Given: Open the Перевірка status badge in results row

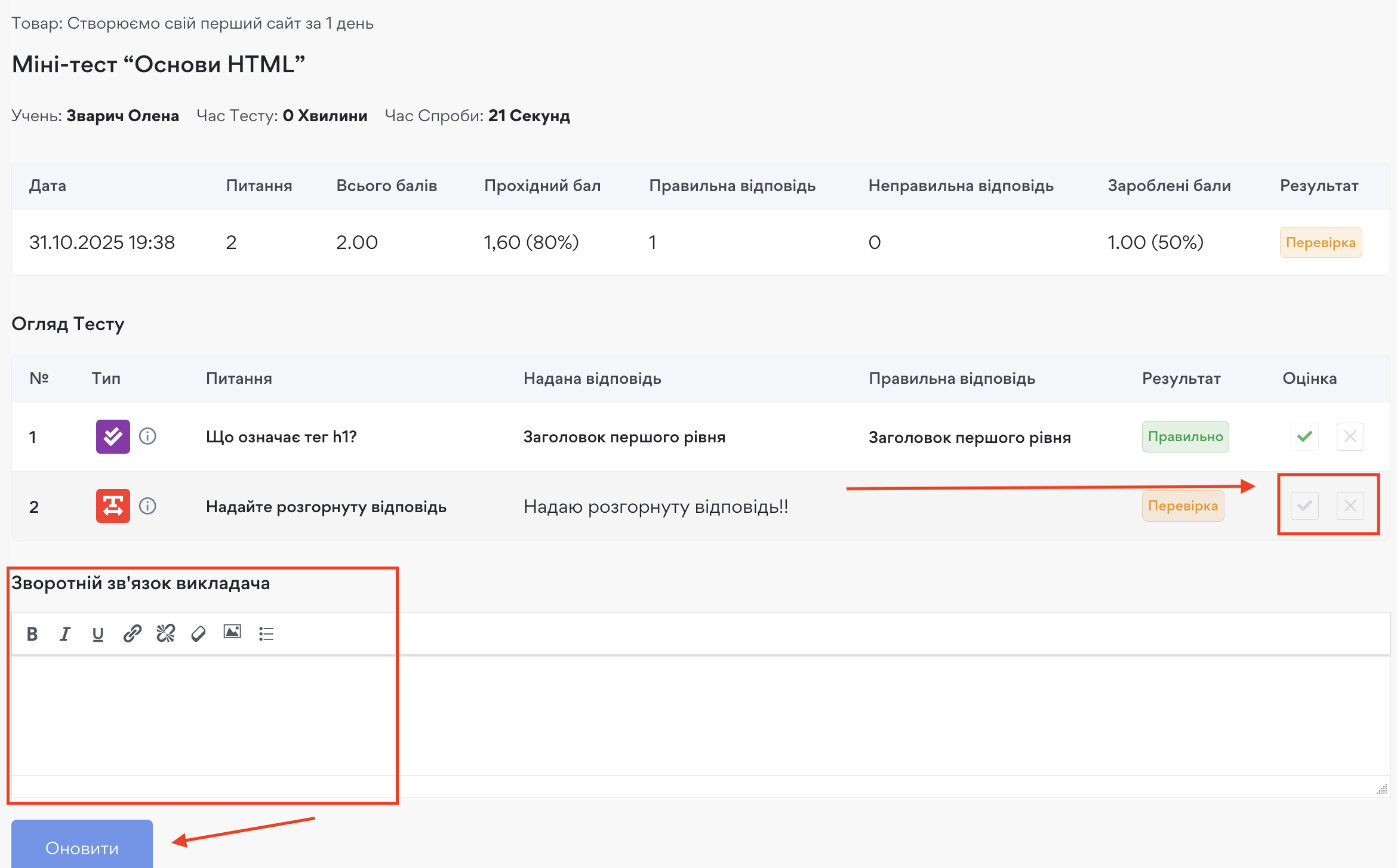Looking at the screenshot, I should click(x=1321, y=242).
